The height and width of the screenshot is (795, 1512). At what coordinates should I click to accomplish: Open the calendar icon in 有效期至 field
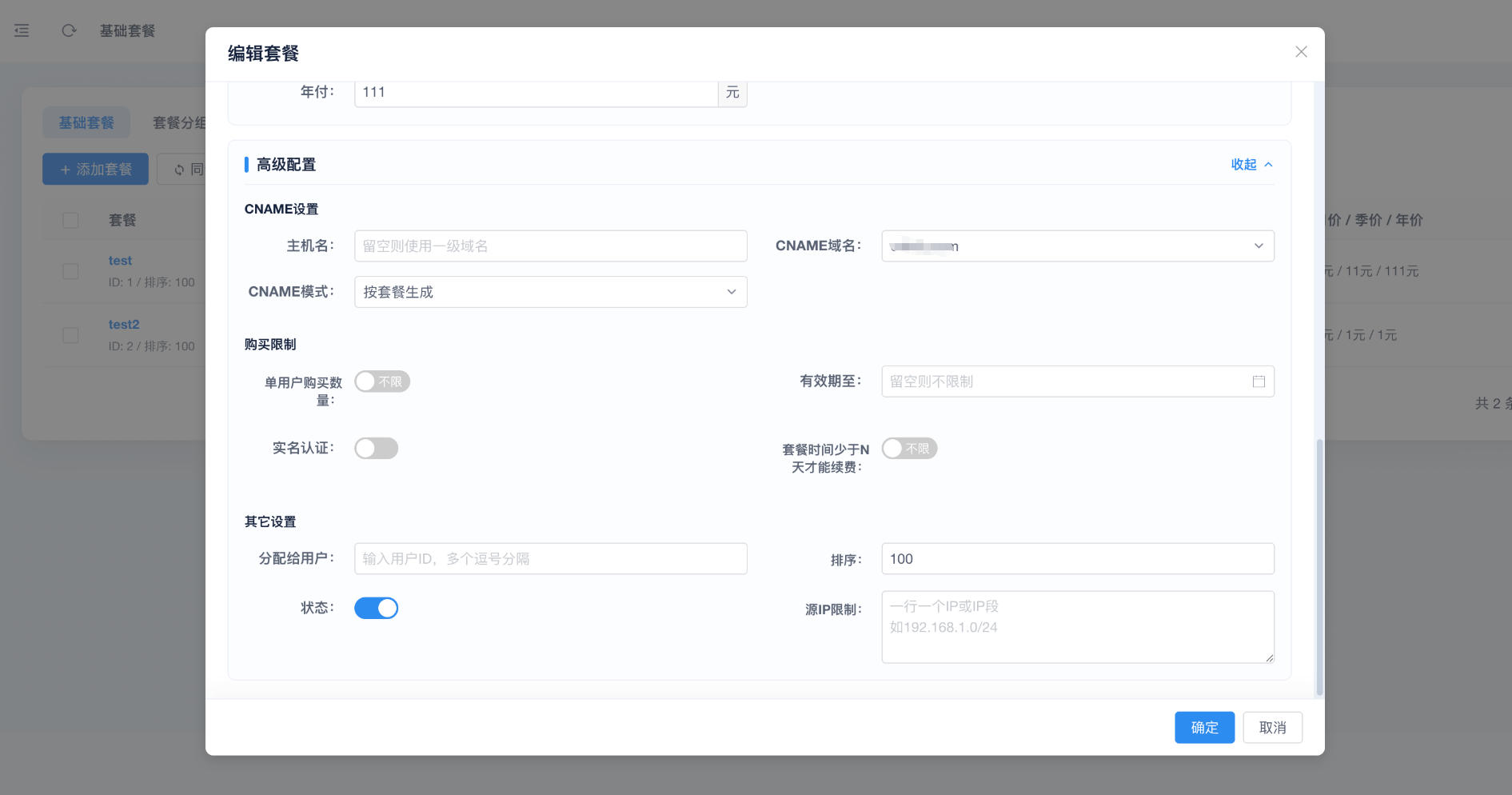(1259, 382)
